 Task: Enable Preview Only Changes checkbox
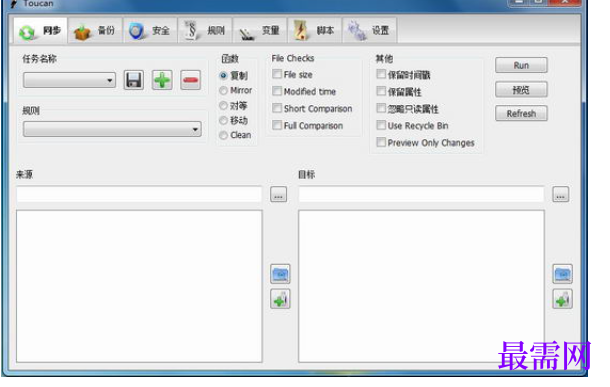point(381,142)
